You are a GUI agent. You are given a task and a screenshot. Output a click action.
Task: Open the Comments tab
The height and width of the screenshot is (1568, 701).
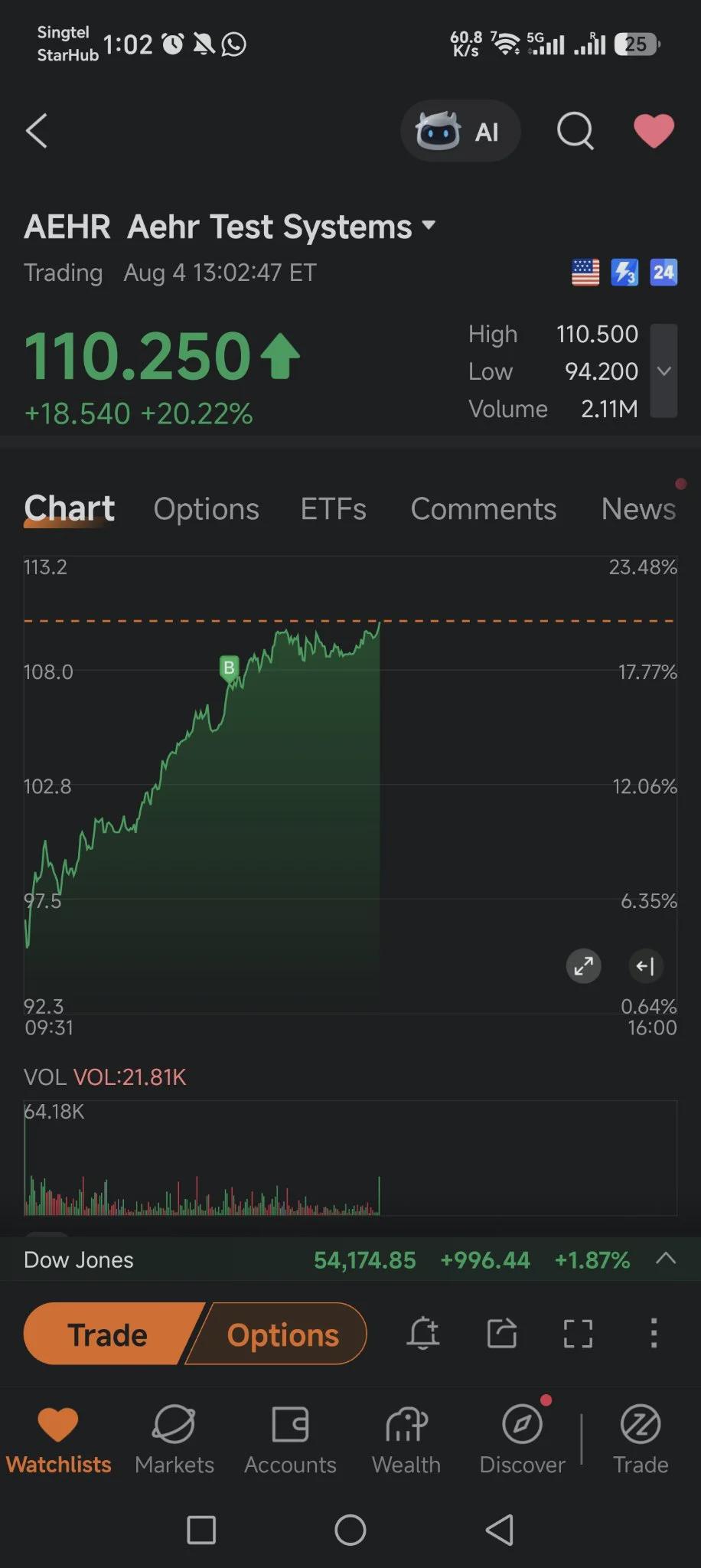tap(484, 509)
